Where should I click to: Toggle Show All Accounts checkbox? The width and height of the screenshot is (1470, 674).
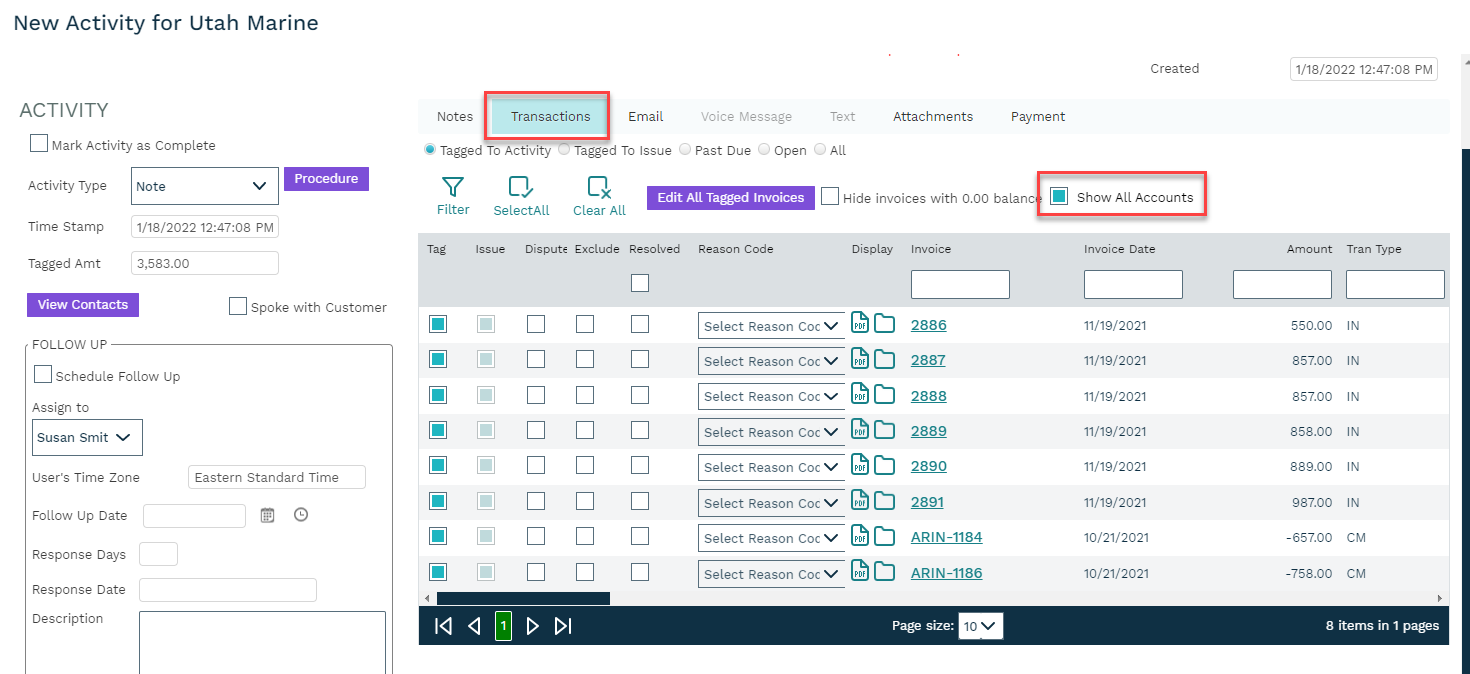click(x=1059, y=197)
